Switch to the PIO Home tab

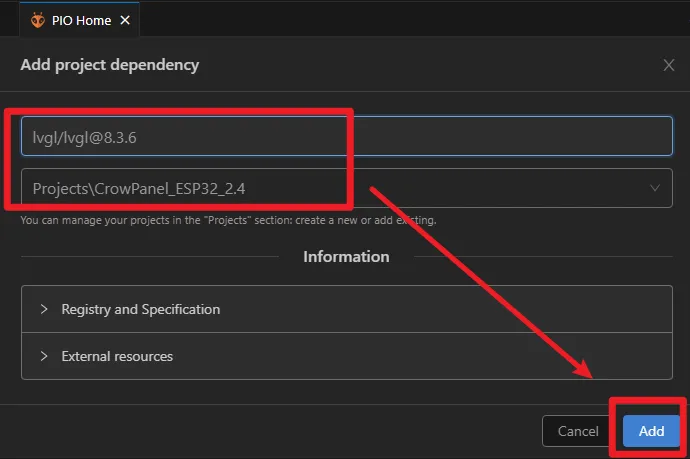coord(81,20)
